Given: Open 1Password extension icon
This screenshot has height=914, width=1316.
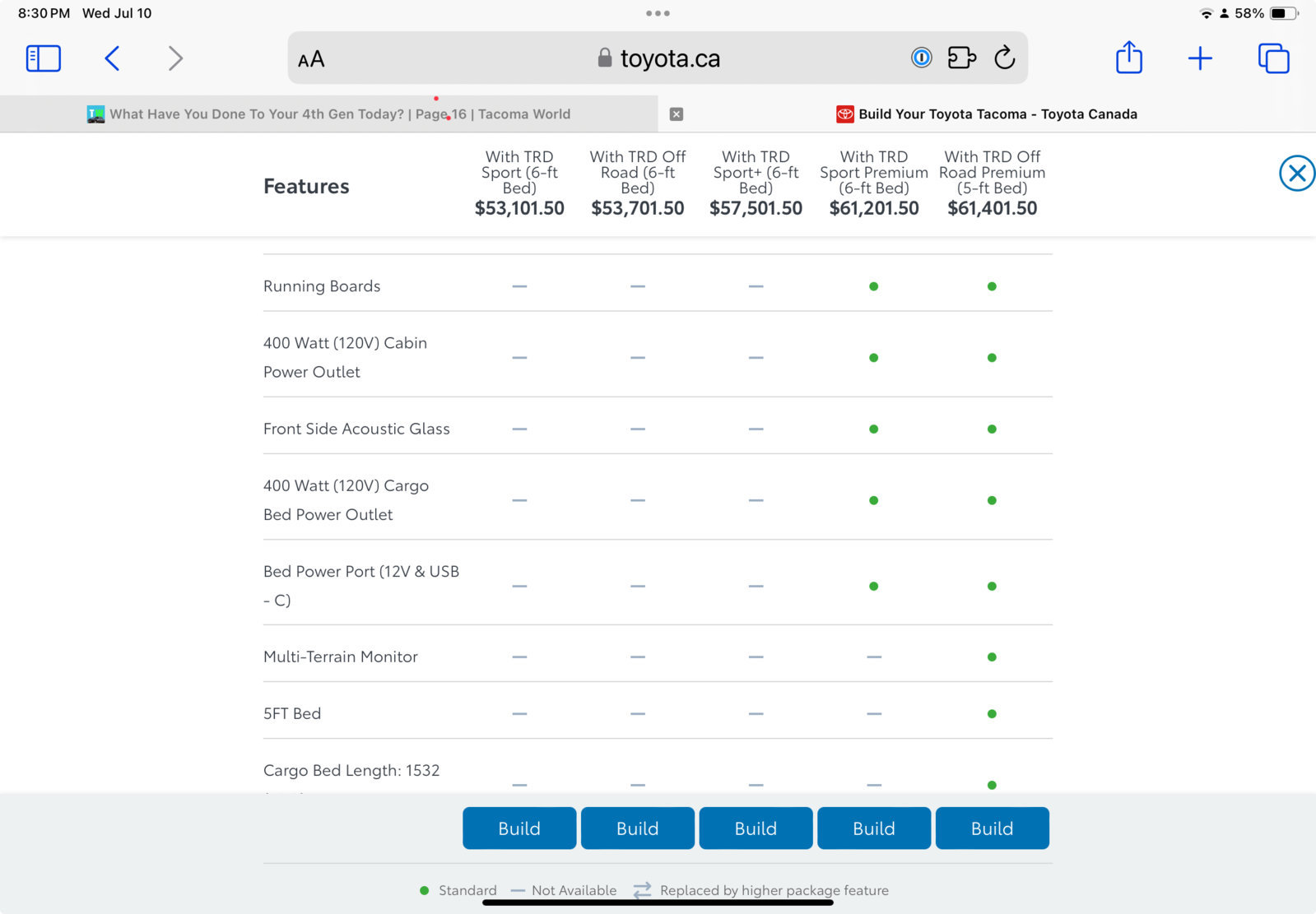Looking at the screenshot, I should [x=922, y=58].
